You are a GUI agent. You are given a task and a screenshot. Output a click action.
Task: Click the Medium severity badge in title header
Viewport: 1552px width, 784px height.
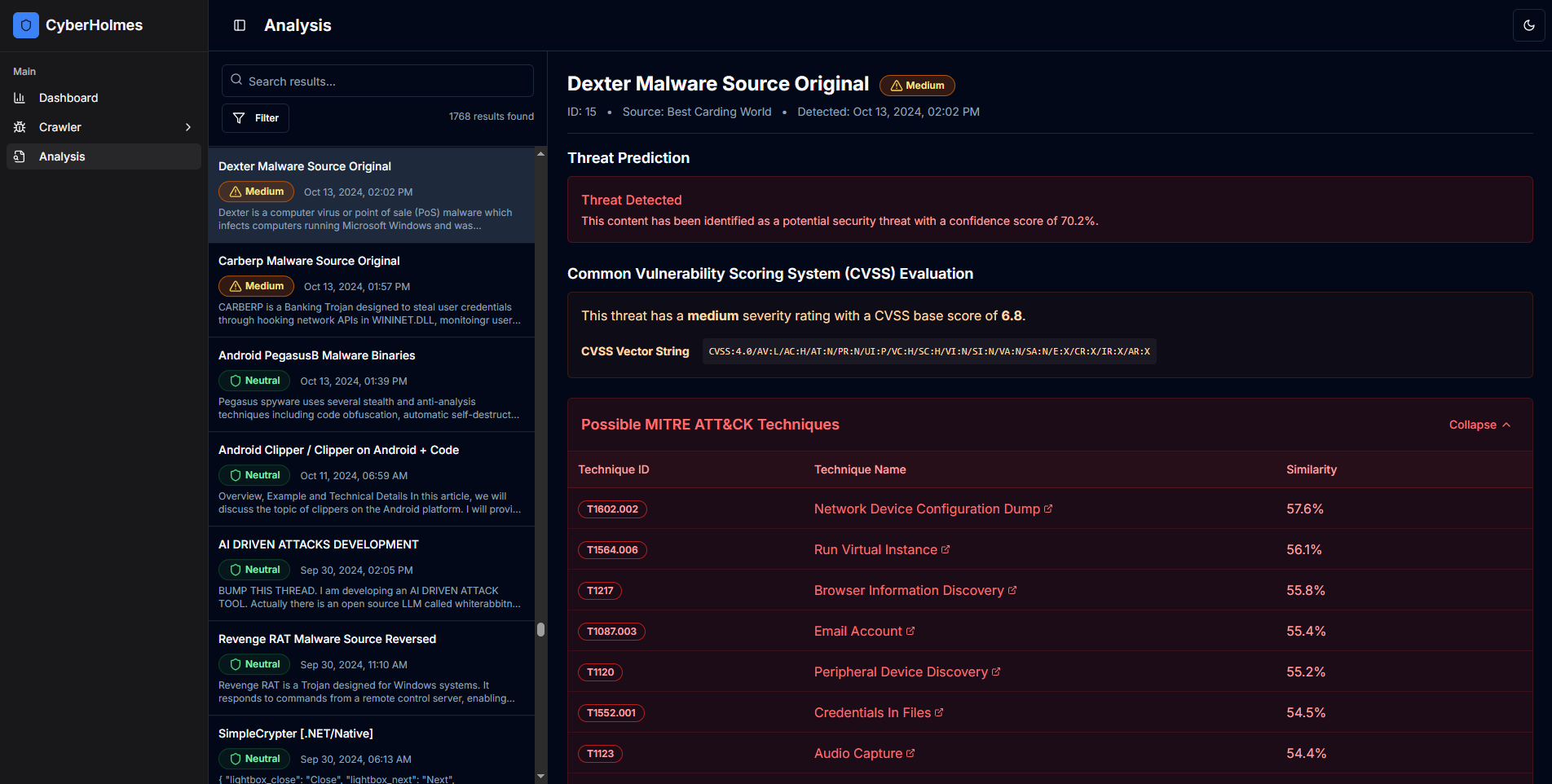(x=917, y=86)
